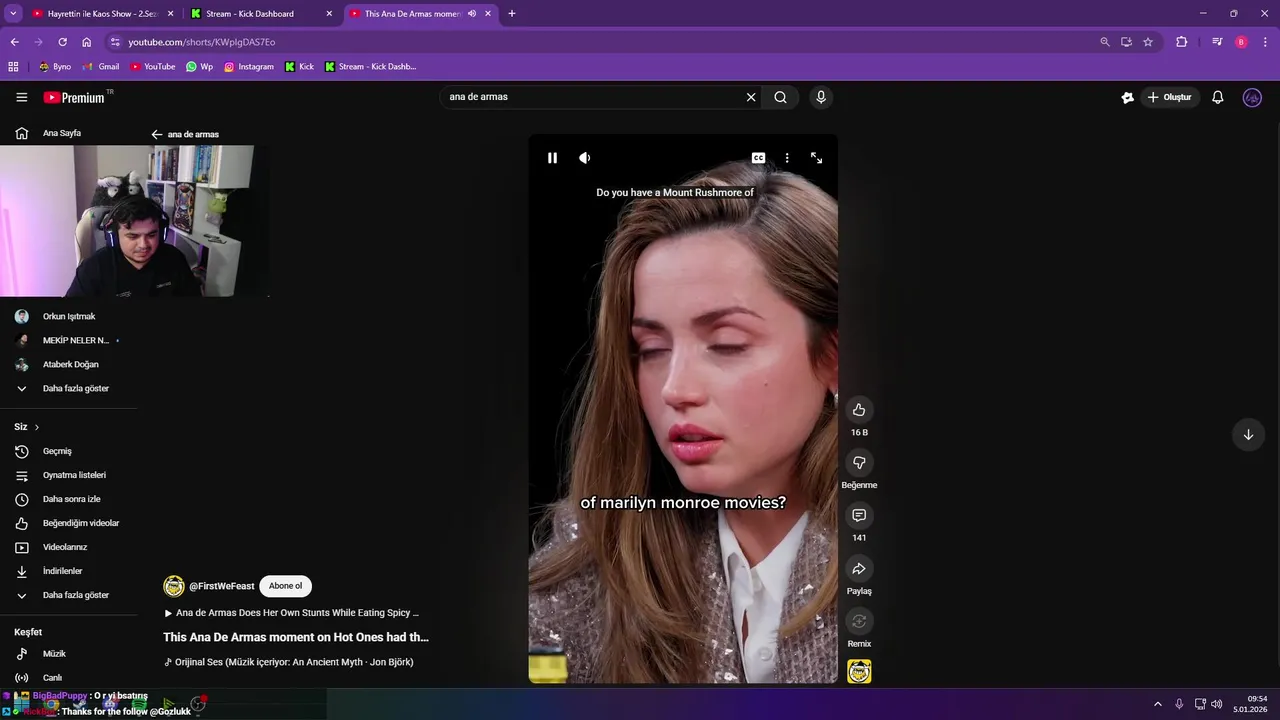The image size is (1280, 720).
Task: Open the Ataberk Doğan subscription
Action: [70, 364]
